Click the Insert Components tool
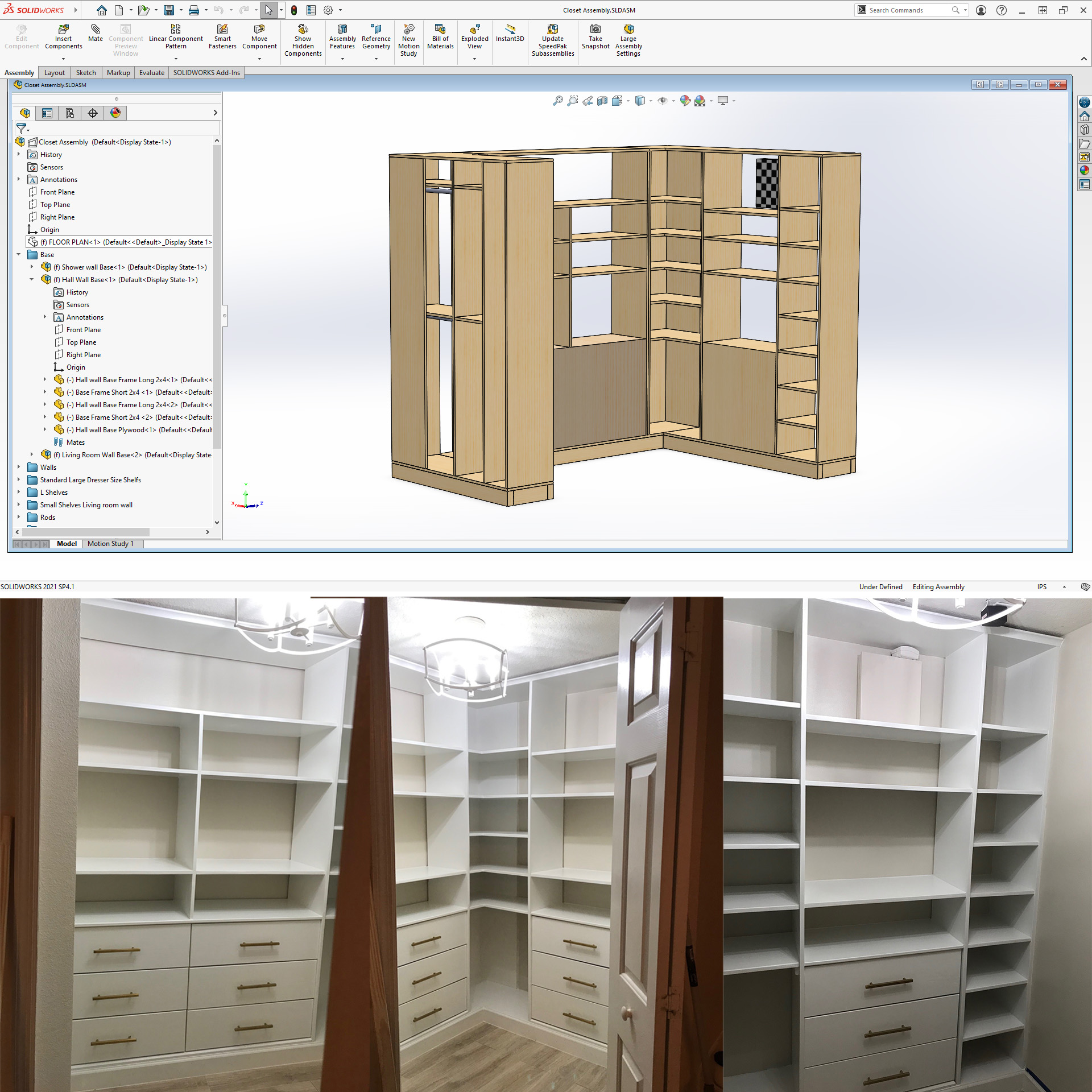Screen dimensions: 1092x1092 click(x=63, y=37)
